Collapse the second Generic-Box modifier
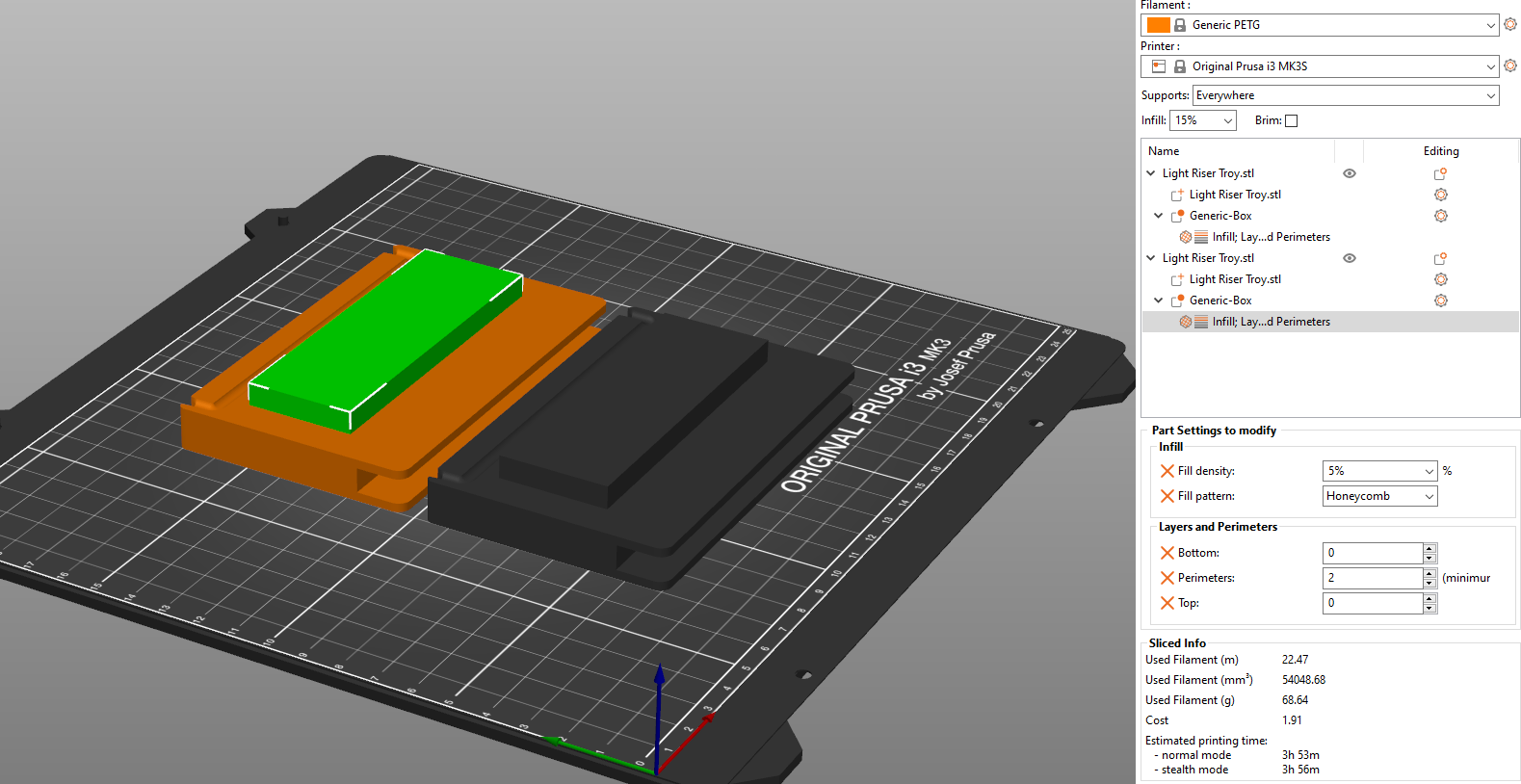Screen dimensions: 1521x784 (1158, 301)
